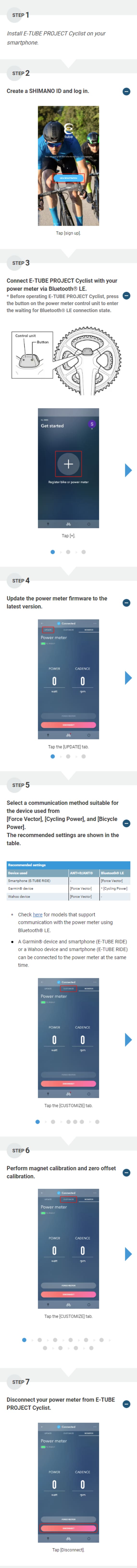Show next slide in STEP 3 carousel
The height and width of the screenshot is (1568, 137).
[x=128, y=470]
